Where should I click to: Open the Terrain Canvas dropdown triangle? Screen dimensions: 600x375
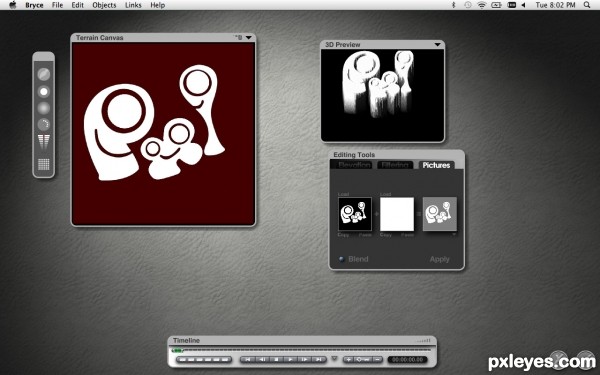pyautogui.click(x=249, y=38)
